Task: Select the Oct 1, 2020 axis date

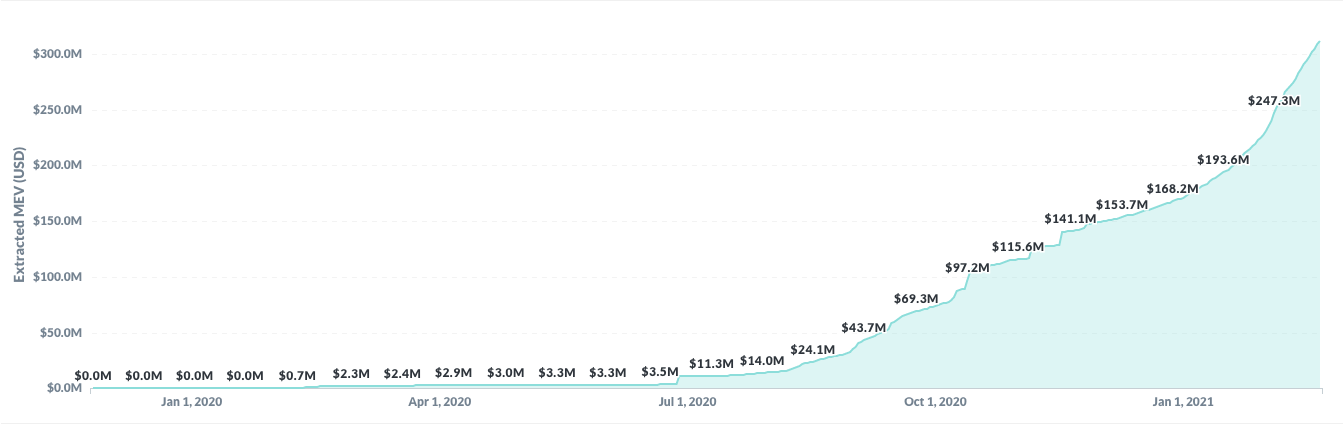Action: (x=935, y=402)
